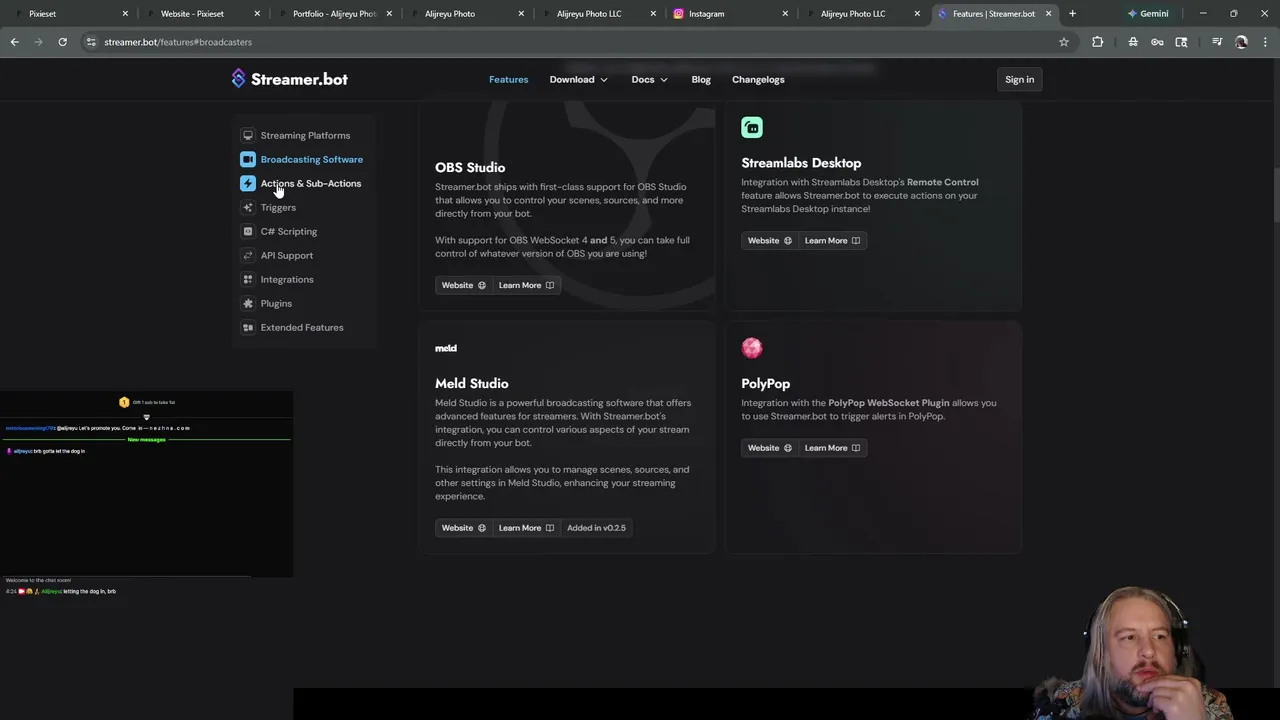Go to API Support section link
The width and height of the screenshot is (1280, 720).
click(x=287, y=255)
